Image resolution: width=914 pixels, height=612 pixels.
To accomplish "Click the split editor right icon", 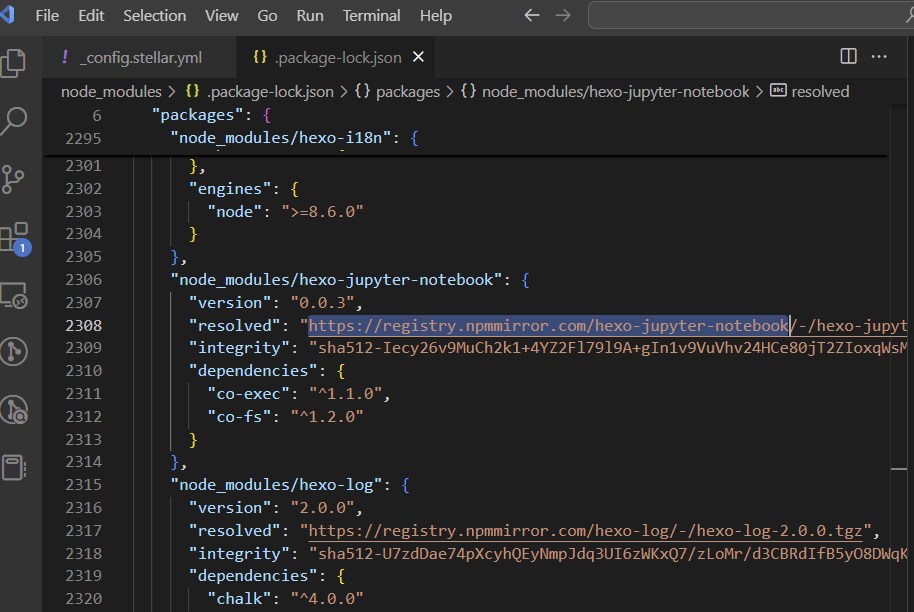I will point(848,57).
